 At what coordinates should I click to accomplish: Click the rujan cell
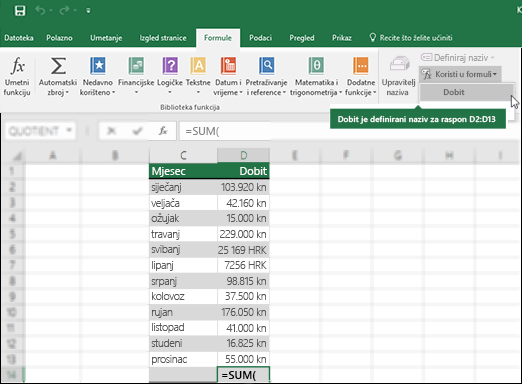pyautogui.click(x=183, y=312)
